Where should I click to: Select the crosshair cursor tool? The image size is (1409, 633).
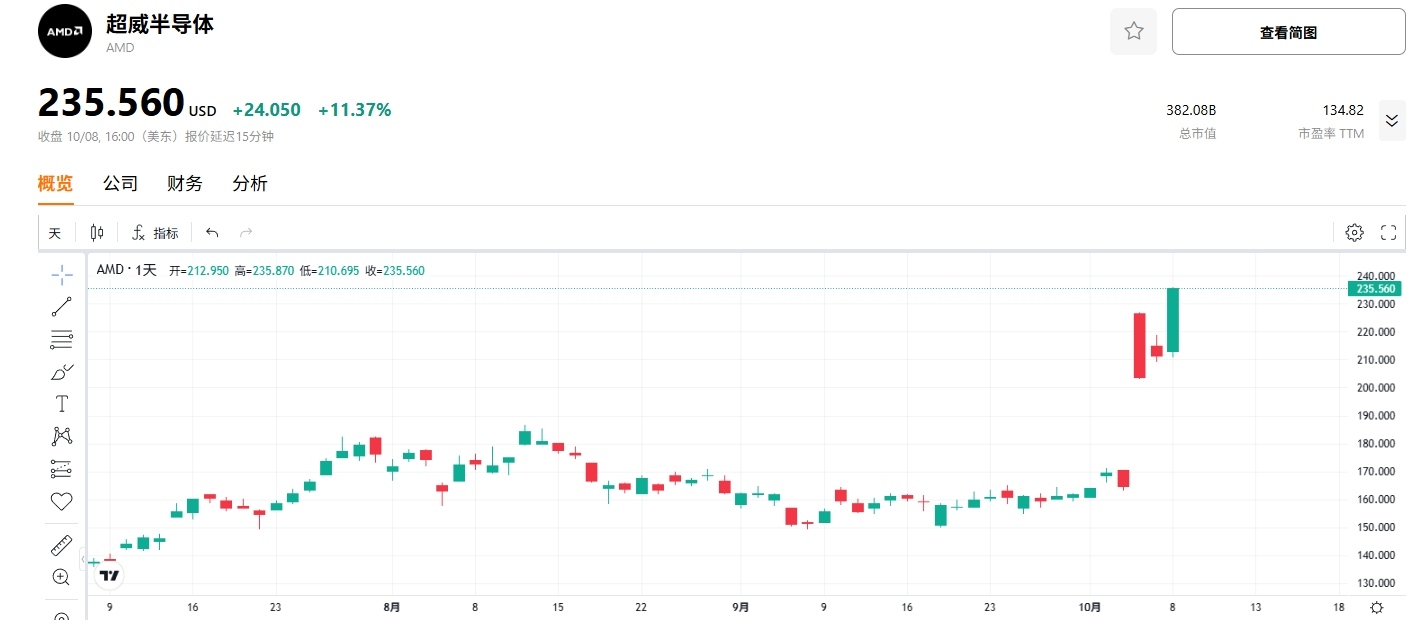pos(62,274)
